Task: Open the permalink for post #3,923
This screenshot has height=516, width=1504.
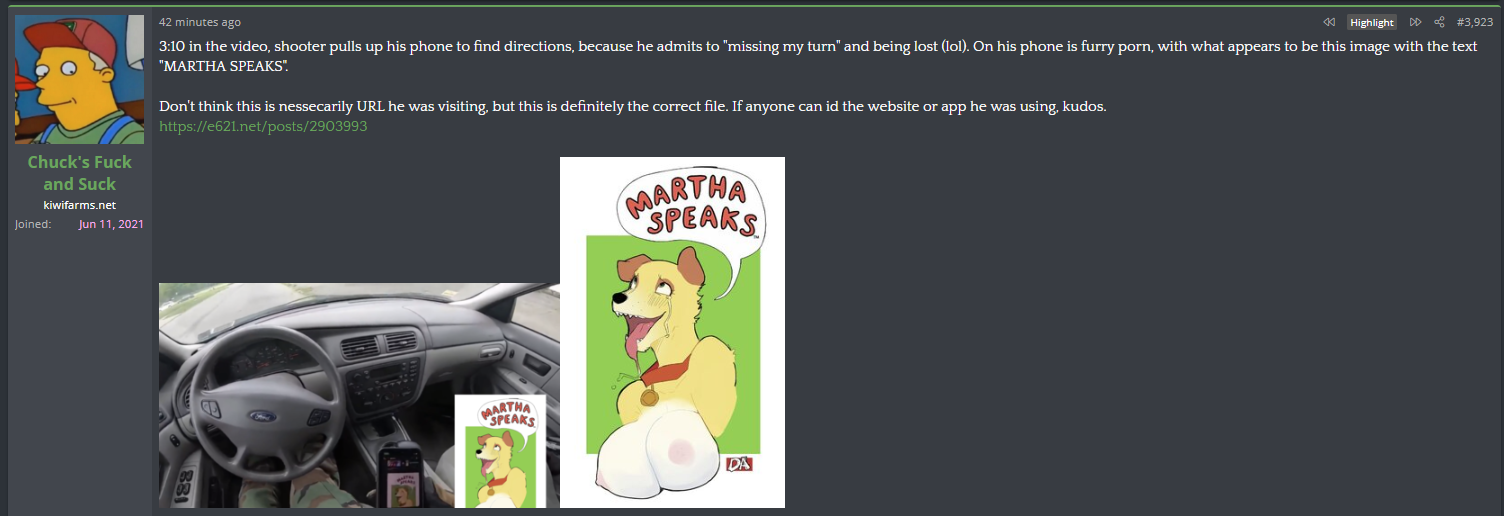Action: pos(1475,22)
